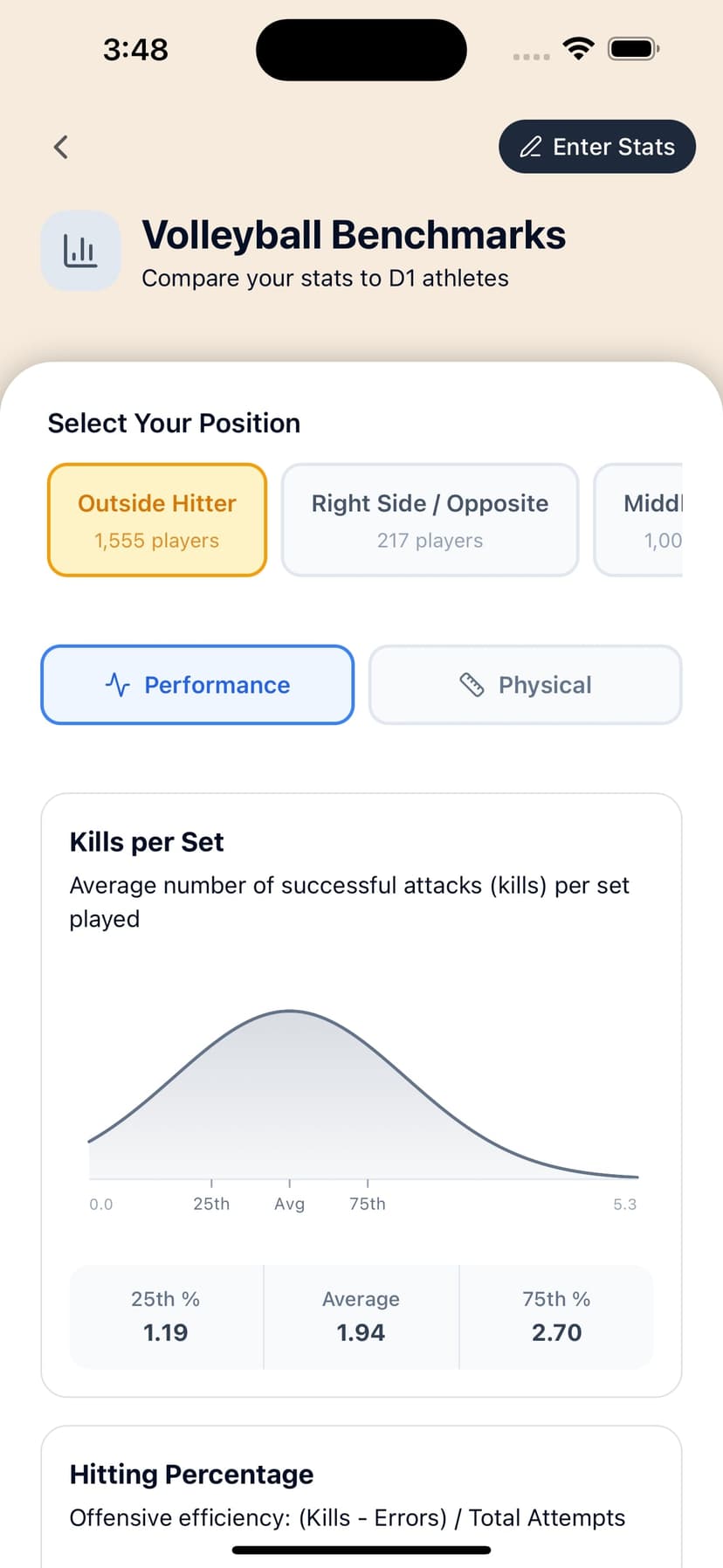Expand the Kills per Set card
723x1568 pixels.
(x=147, y=841)
